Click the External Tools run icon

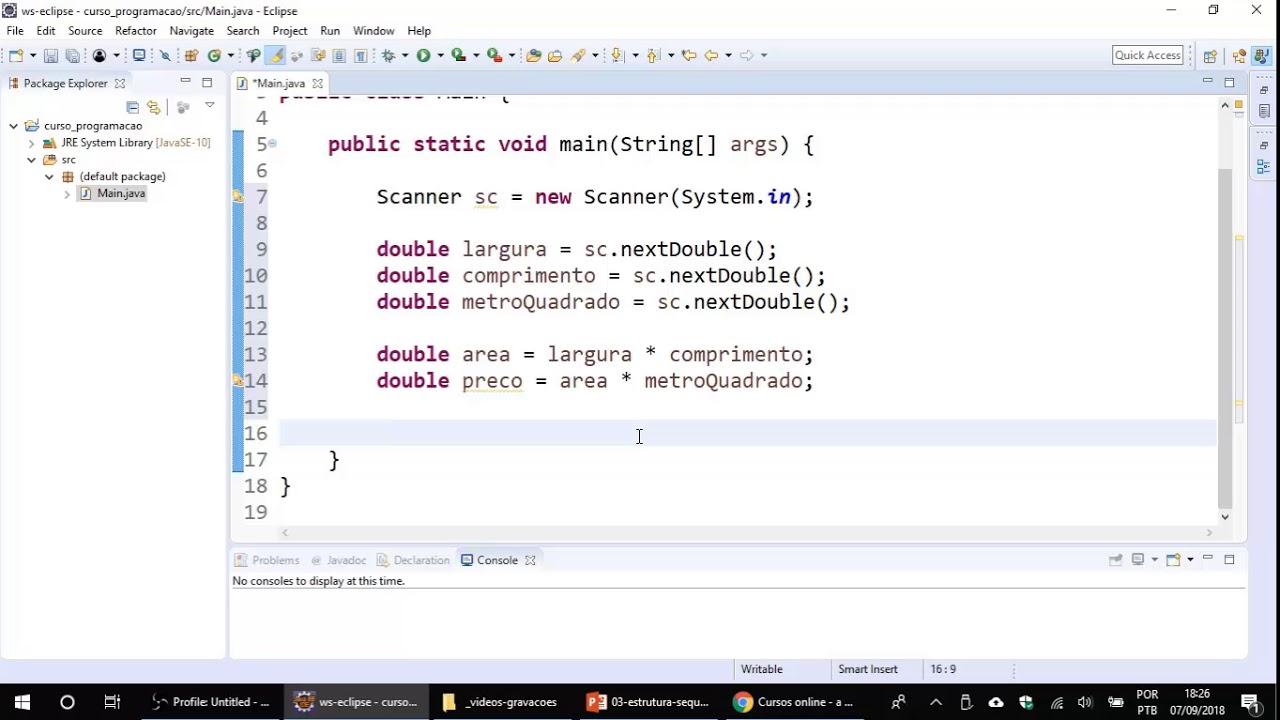pyautogui.click(x=494, y=55)
